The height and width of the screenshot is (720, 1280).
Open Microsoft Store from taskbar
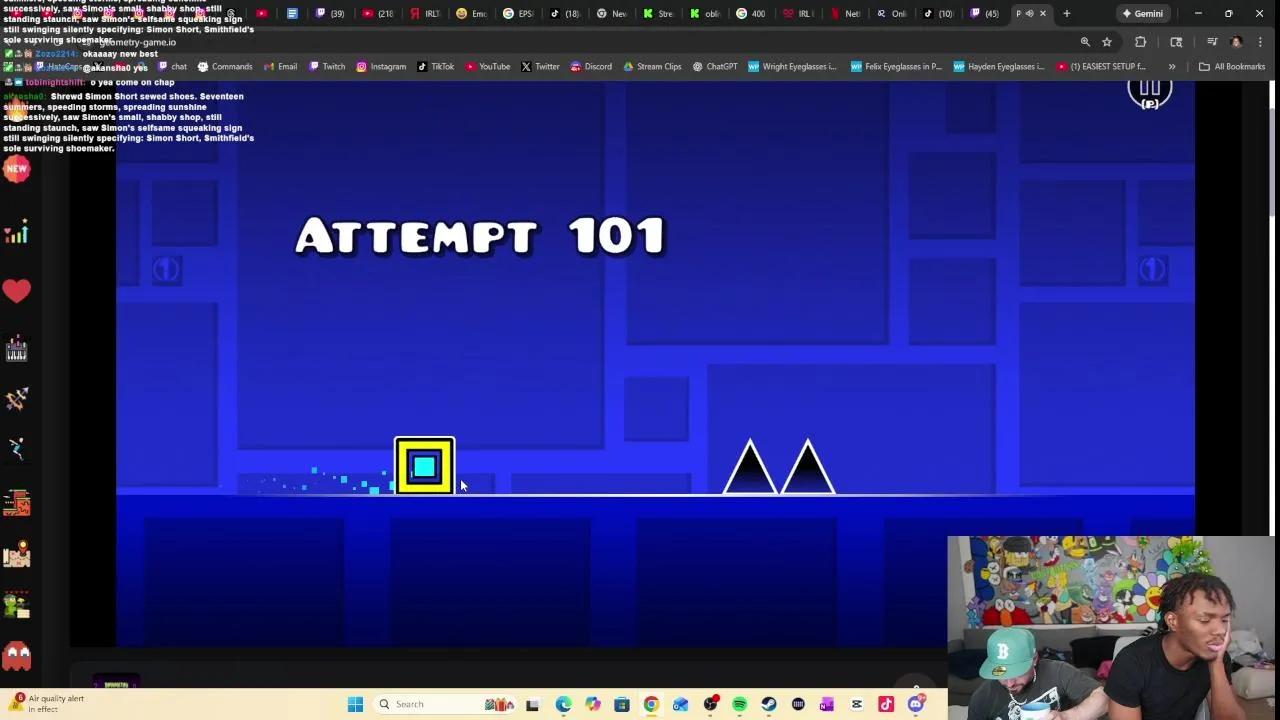pos(622,704)
